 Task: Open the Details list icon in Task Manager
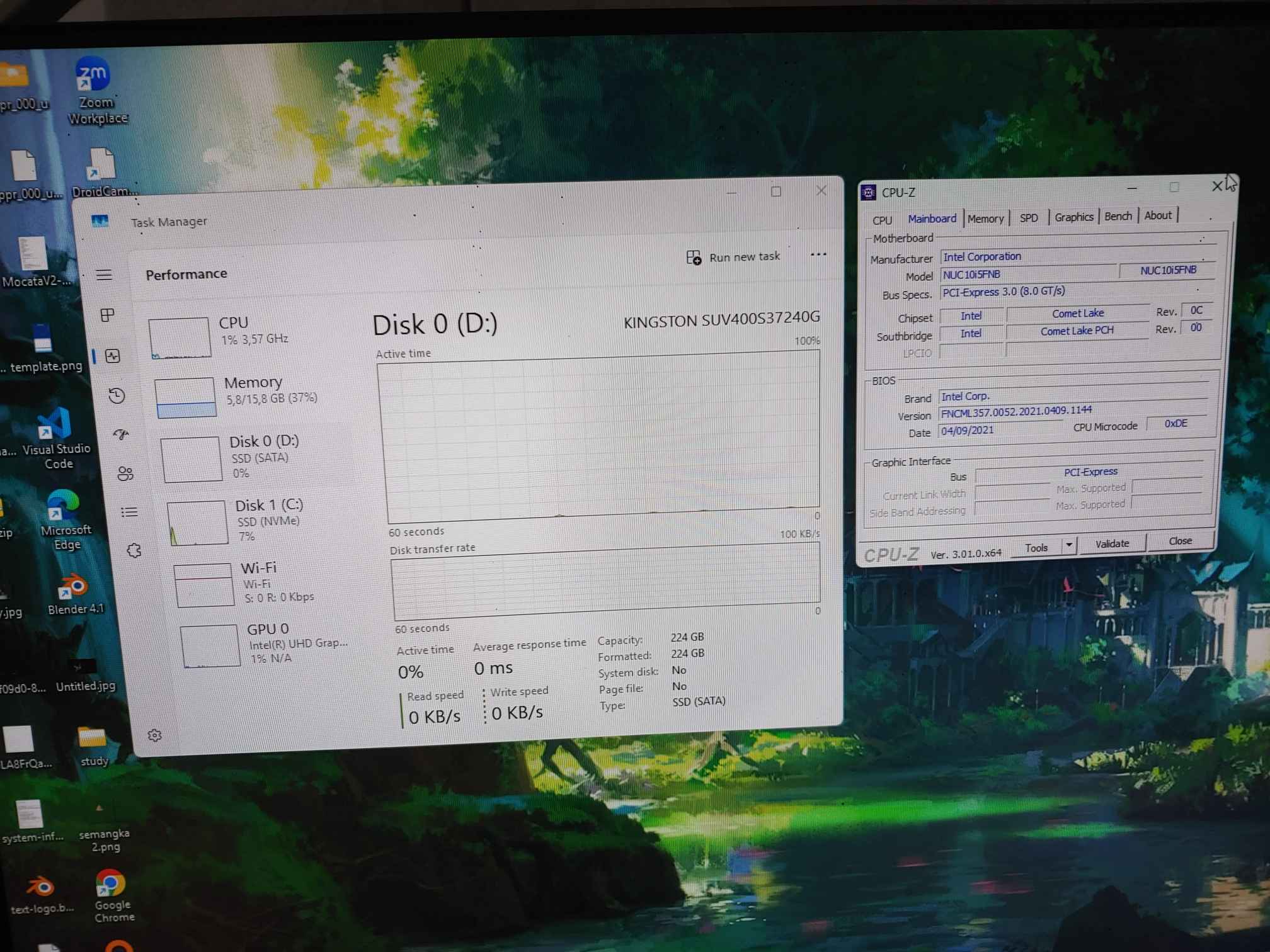coord(129,513)
